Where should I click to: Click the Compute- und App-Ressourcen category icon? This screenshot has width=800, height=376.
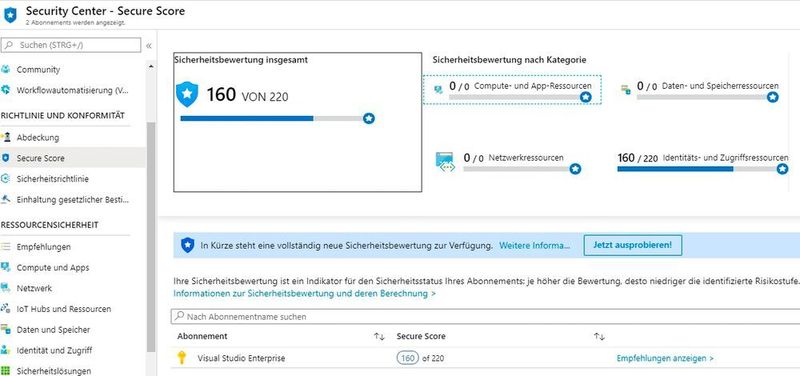tap(438, 90)
